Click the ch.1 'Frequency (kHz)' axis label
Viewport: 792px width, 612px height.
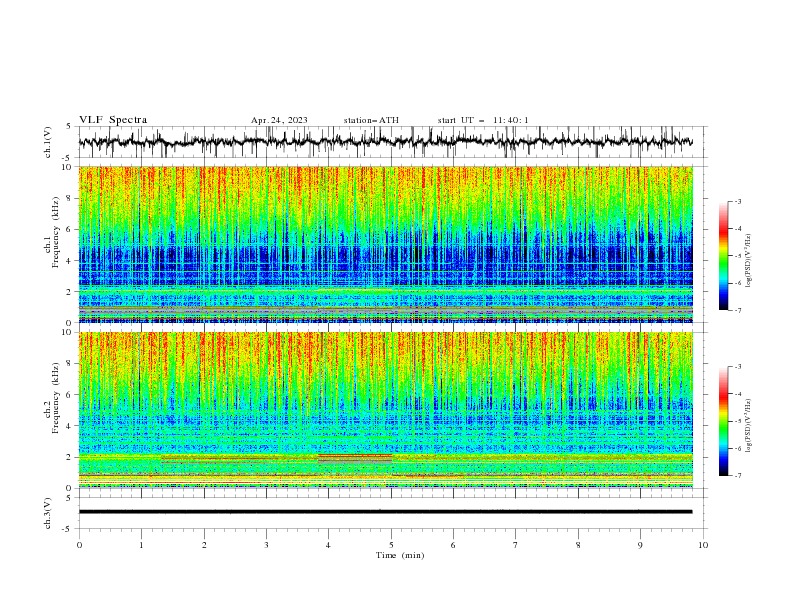coord(55,232)
